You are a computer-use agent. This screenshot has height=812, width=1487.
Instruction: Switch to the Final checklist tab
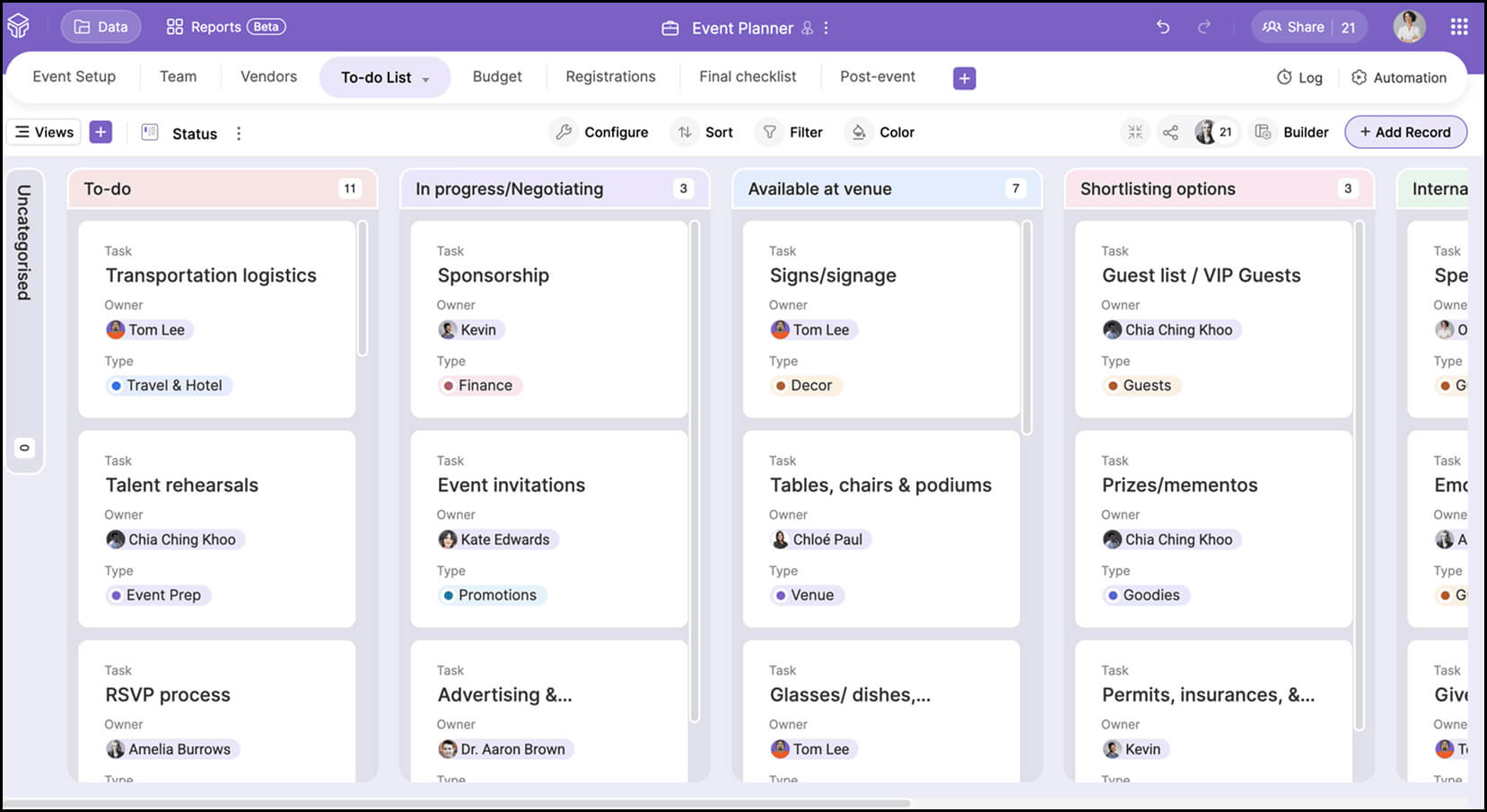tap(748, 76)
